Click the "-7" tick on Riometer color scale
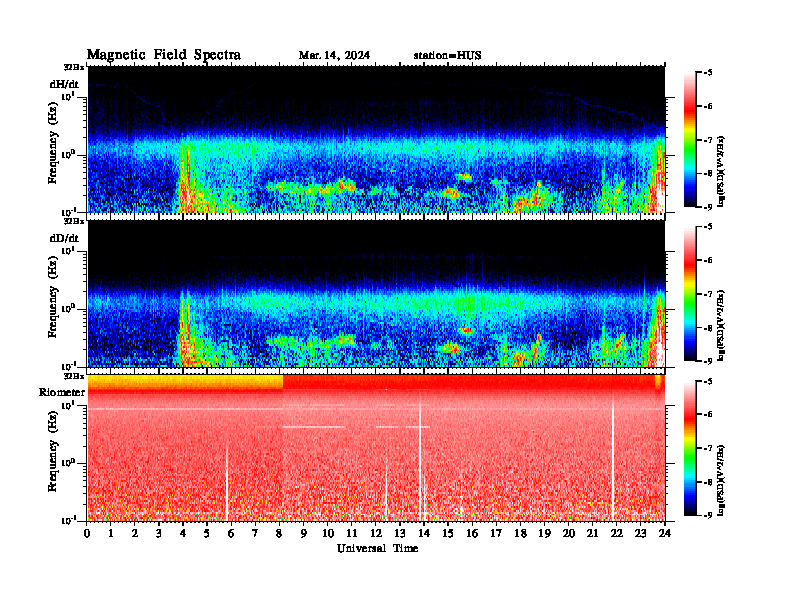Viewport: 792px width, 612px height. (707, 448)
